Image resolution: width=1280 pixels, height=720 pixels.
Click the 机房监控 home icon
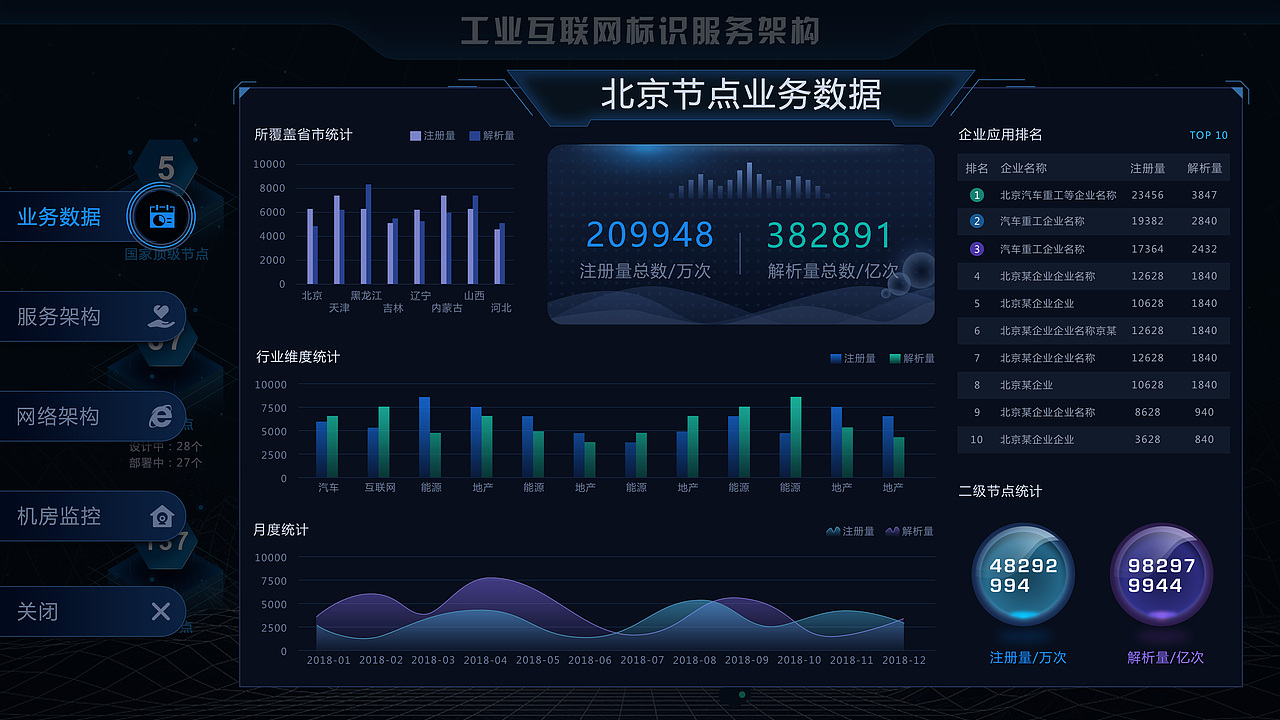[x=161, y=516]
